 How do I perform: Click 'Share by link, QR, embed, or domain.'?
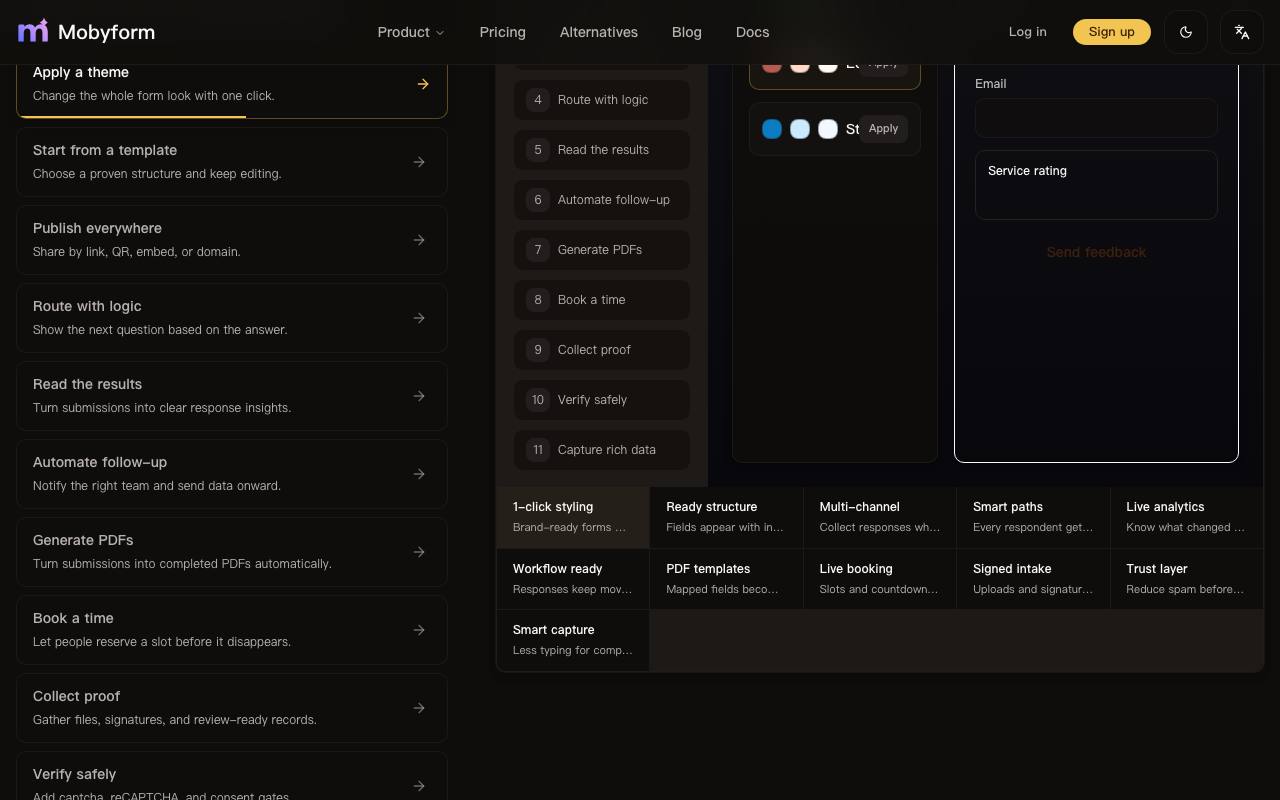click(x=137, y=252)
